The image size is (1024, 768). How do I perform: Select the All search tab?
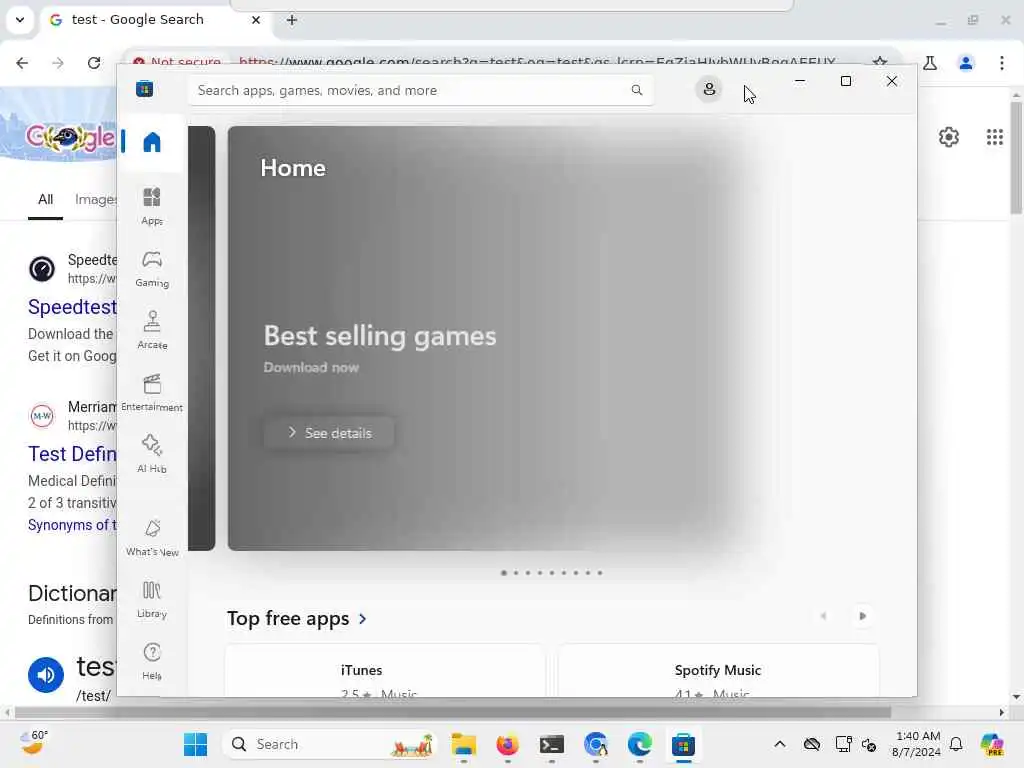[45, 199]
